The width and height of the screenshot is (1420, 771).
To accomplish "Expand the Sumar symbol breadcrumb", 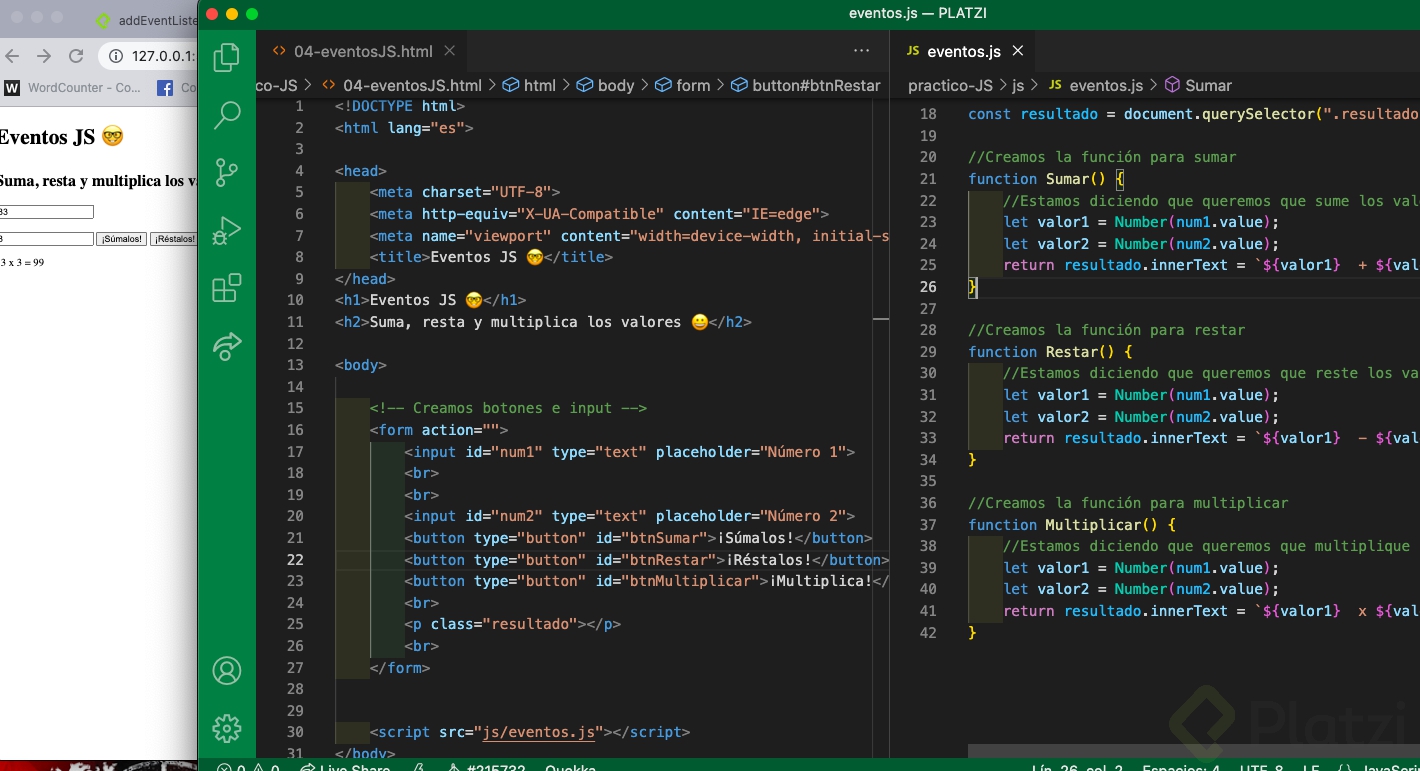I will (1197, 86).
